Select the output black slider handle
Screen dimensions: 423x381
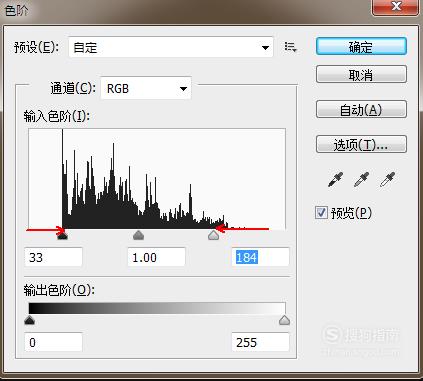(x=30, y=320)
